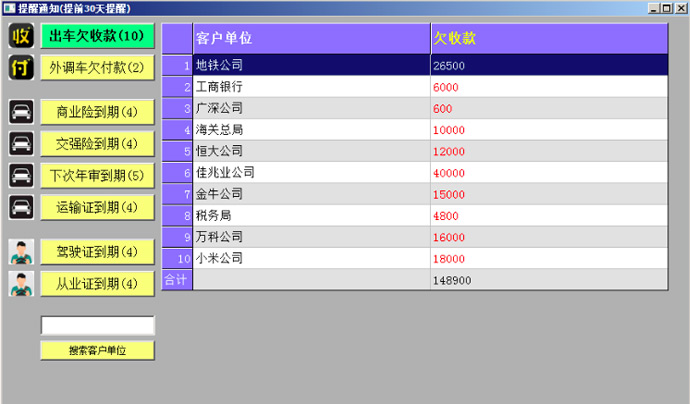
Task: Show 商业险到期(4) reminders
Action: click(x=97, y=112)
